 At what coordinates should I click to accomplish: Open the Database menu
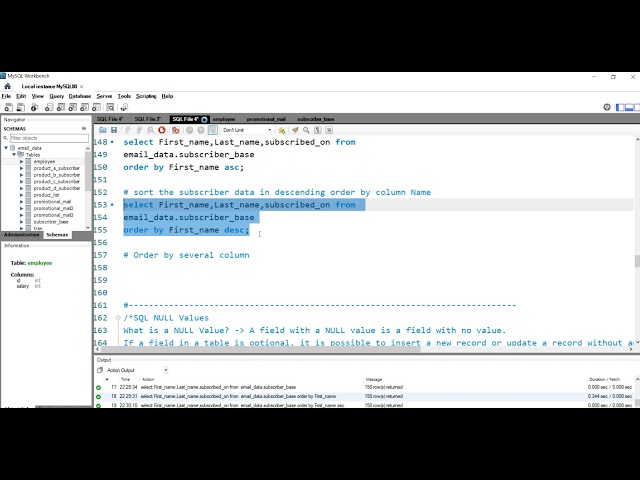pos(80,96)
